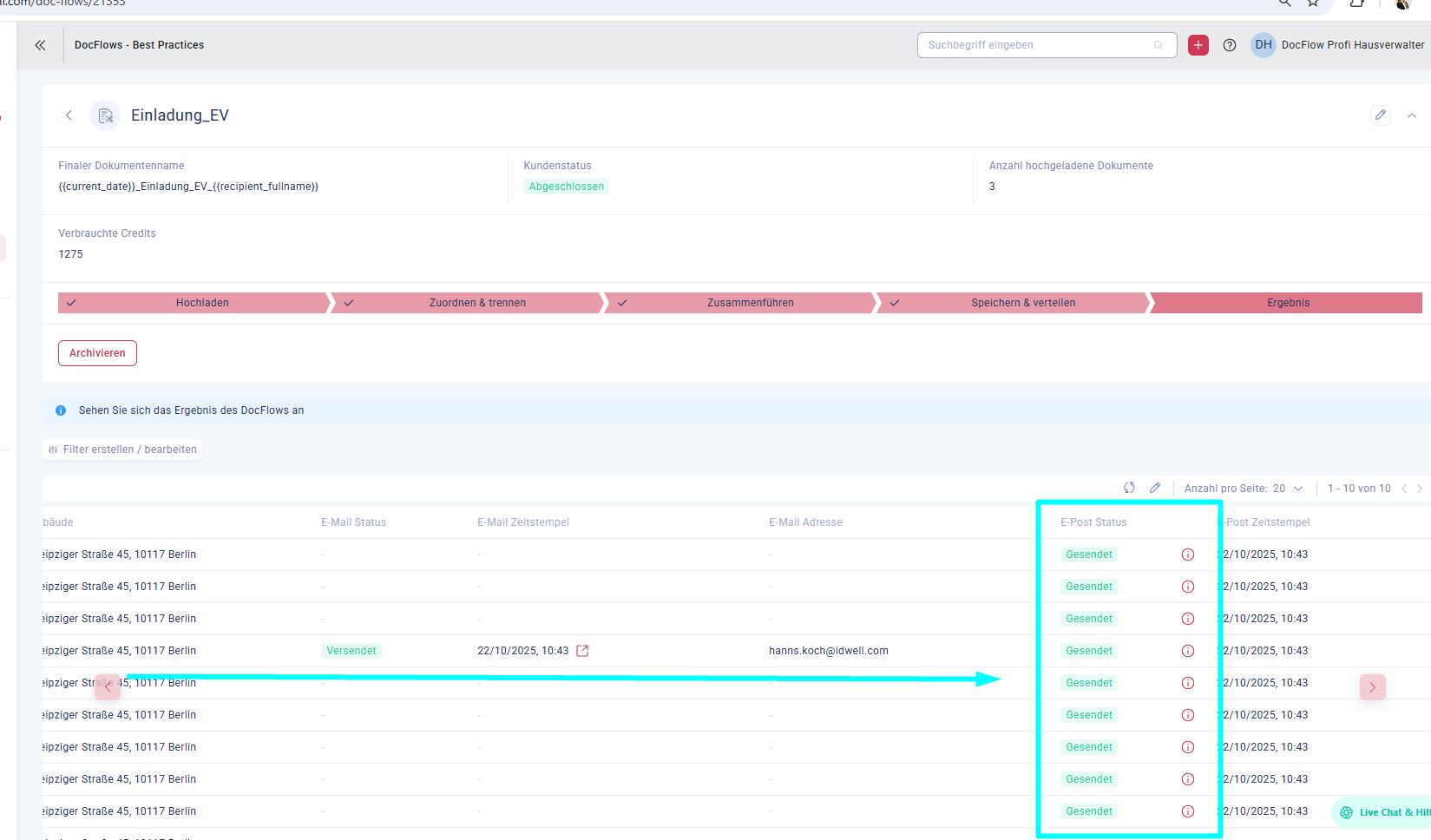Show info for first Gesendet E-Post row
Image resolution: width=1431 pixels, height=840 pixels.
1187,555
